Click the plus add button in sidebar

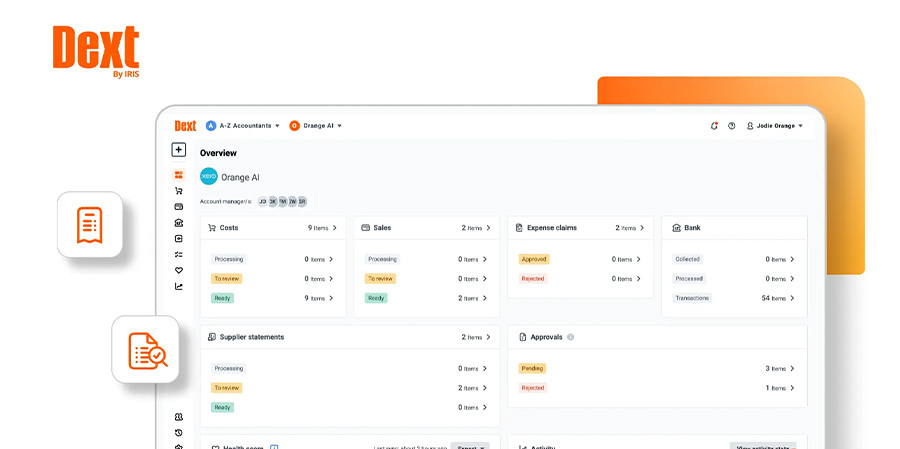click(178, 150)
